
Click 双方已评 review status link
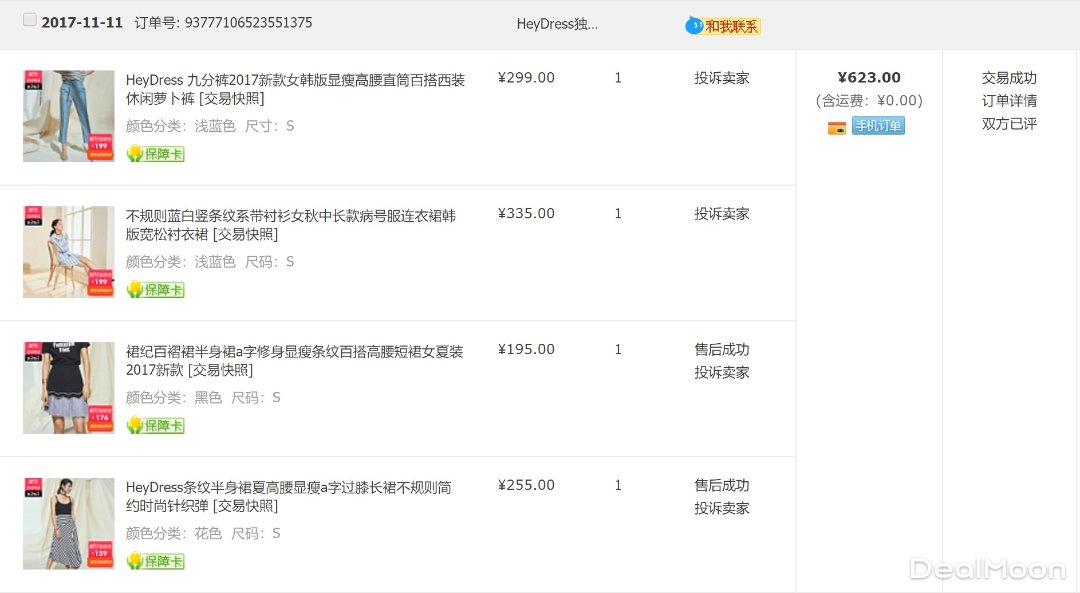(x=1009, y=124)
